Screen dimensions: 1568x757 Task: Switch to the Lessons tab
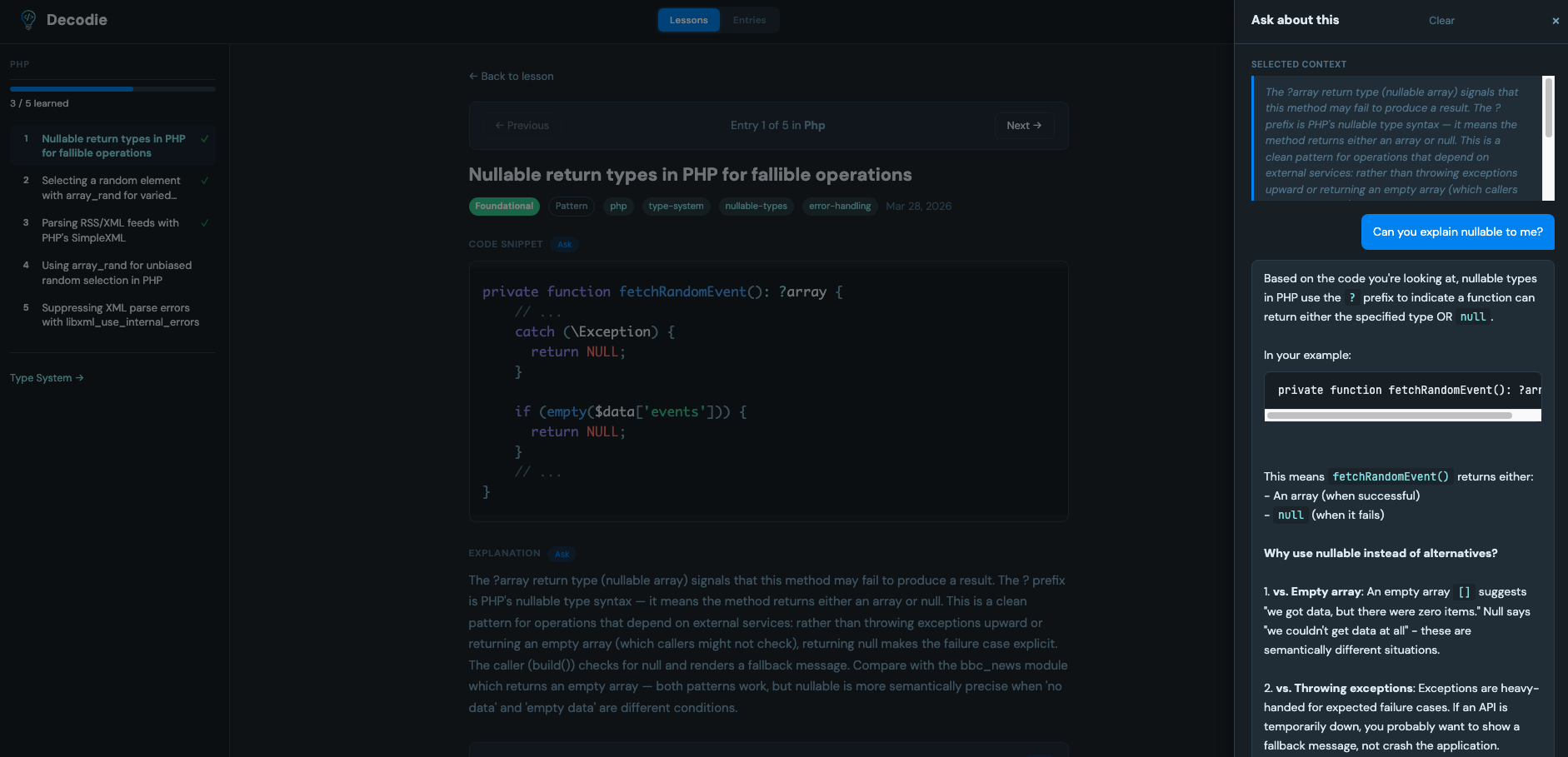tap(688, 20)
